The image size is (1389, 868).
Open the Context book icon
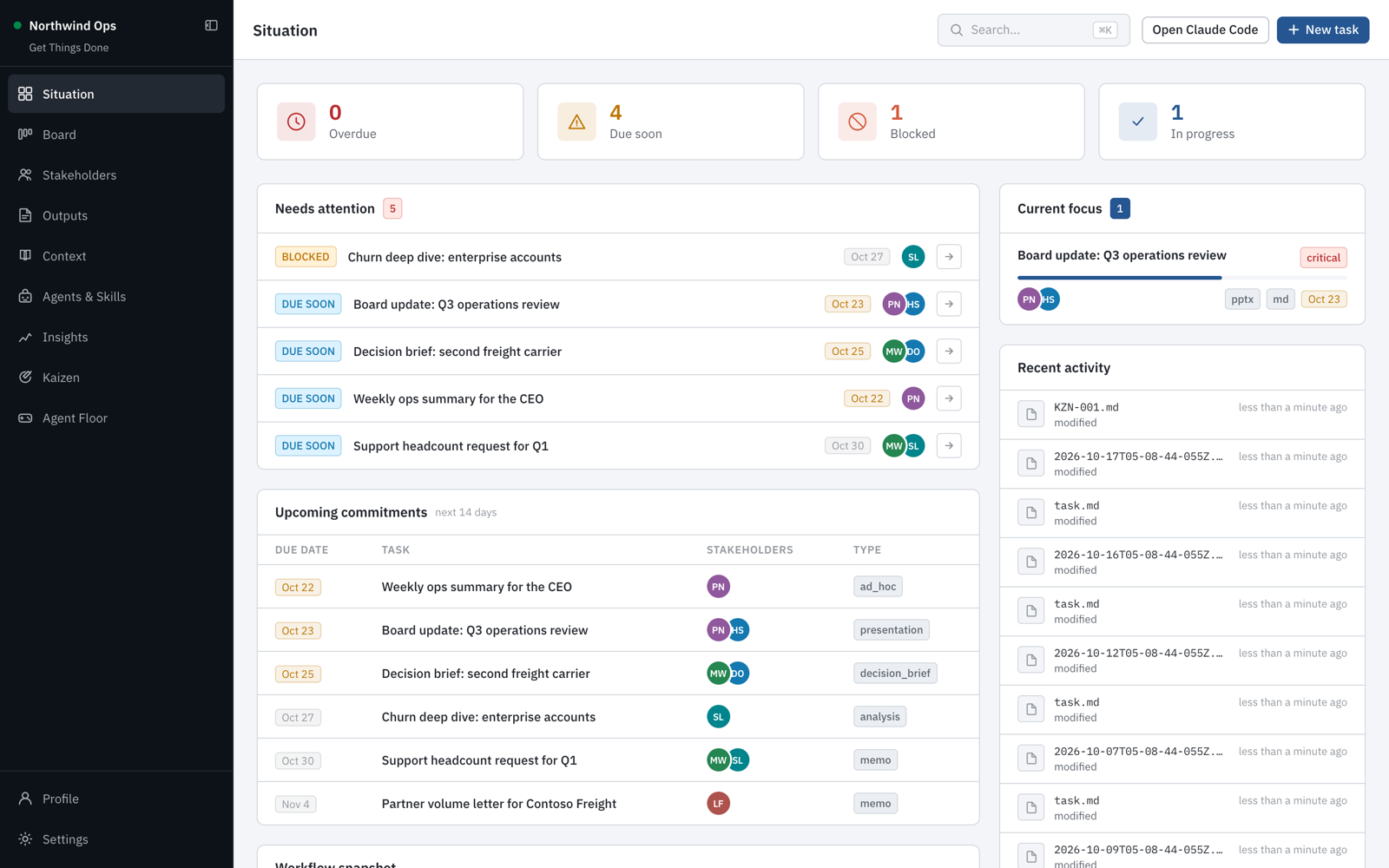(25, 256)
